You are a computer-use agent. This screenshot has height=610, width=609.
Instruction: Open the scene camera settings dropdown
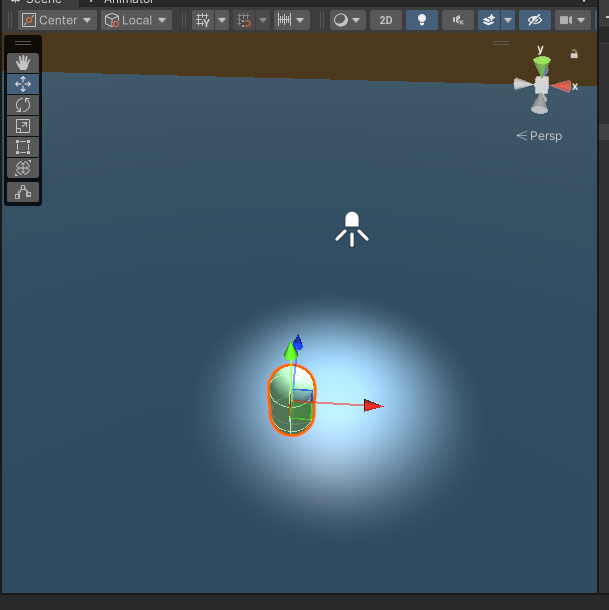(x=573, y=20)
